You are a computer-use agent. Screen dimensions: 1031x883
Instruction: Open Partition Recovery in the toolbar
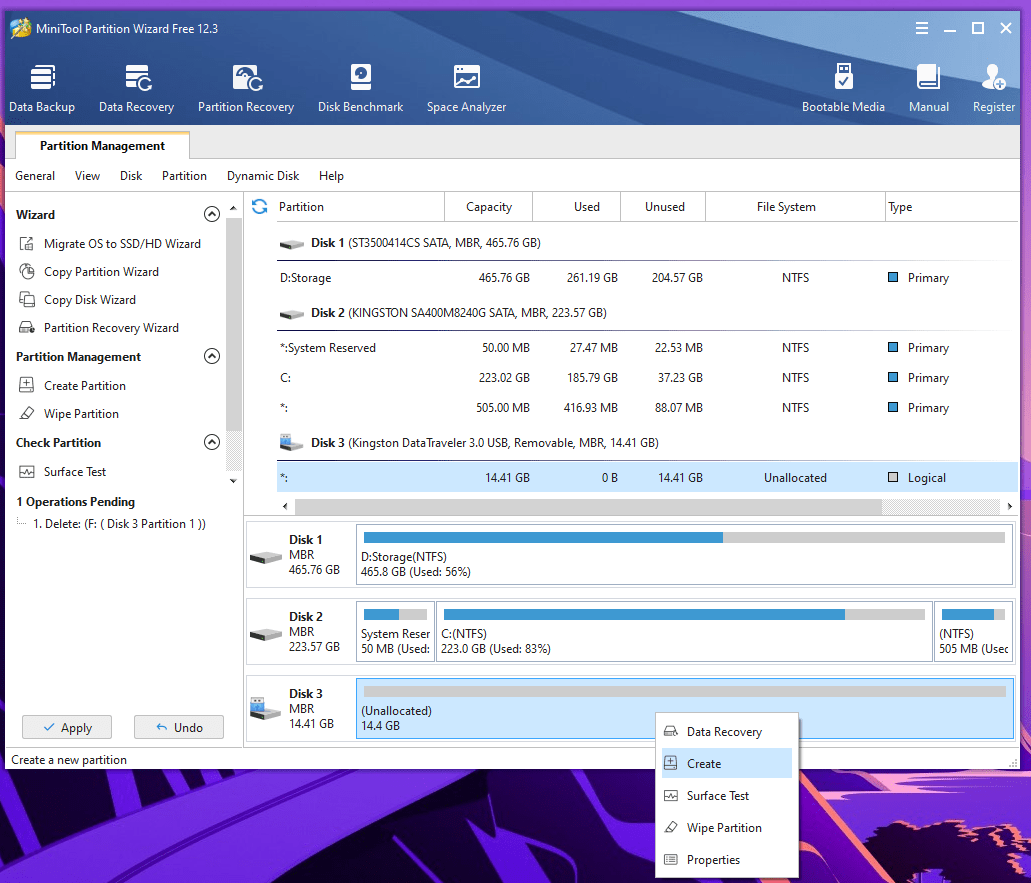246,88
